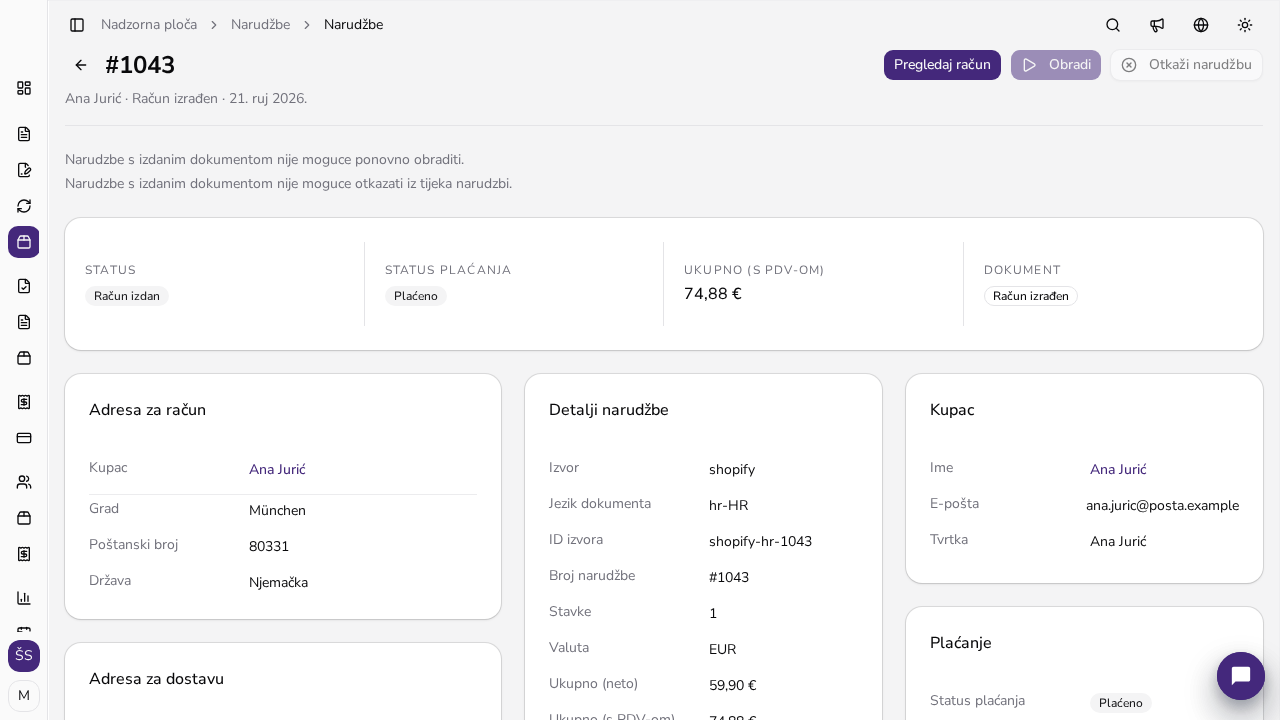The height and width of the screenshot is (720, 1280).
Task: Open the search icon in header
Action: coord(1113,25)
